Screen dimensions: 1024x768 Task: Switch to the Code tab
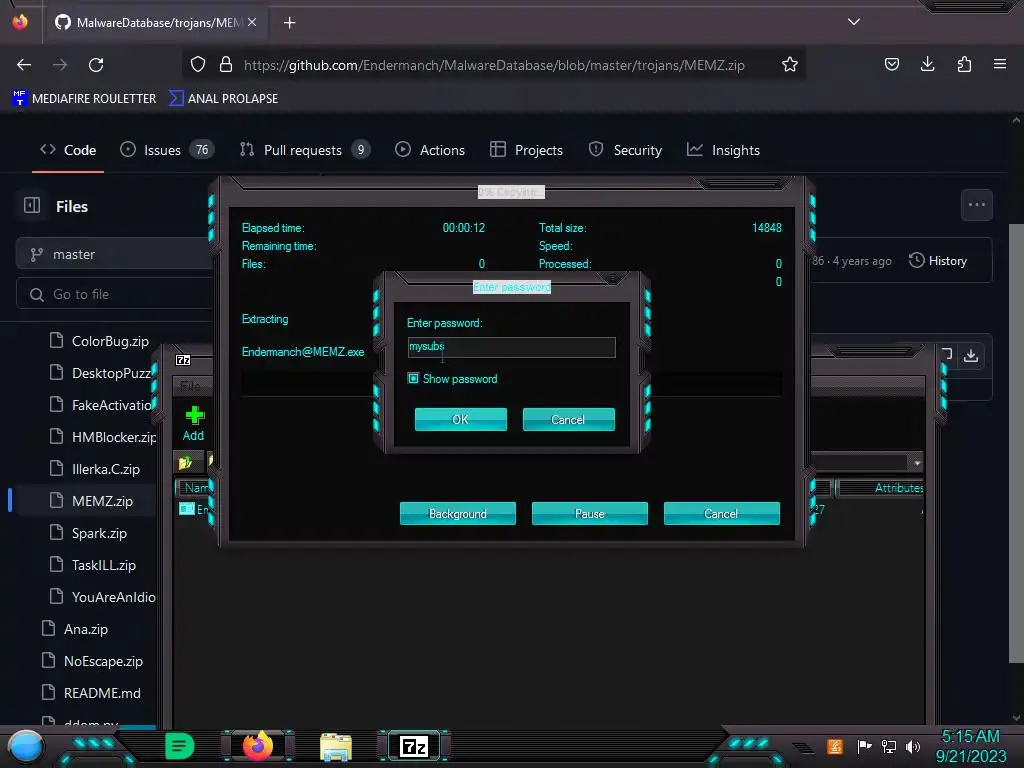tap(68, 150)
